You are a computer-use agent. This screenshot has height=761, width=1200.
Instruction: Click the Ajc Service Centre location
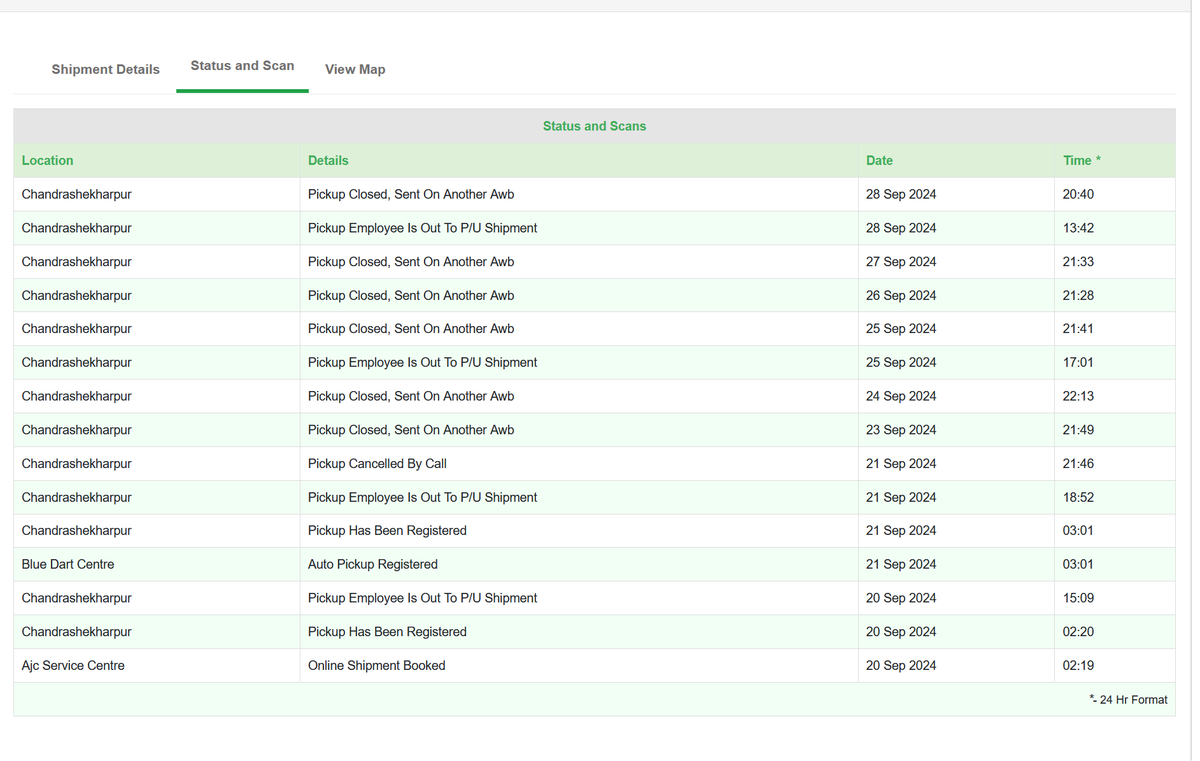(73, 665)
